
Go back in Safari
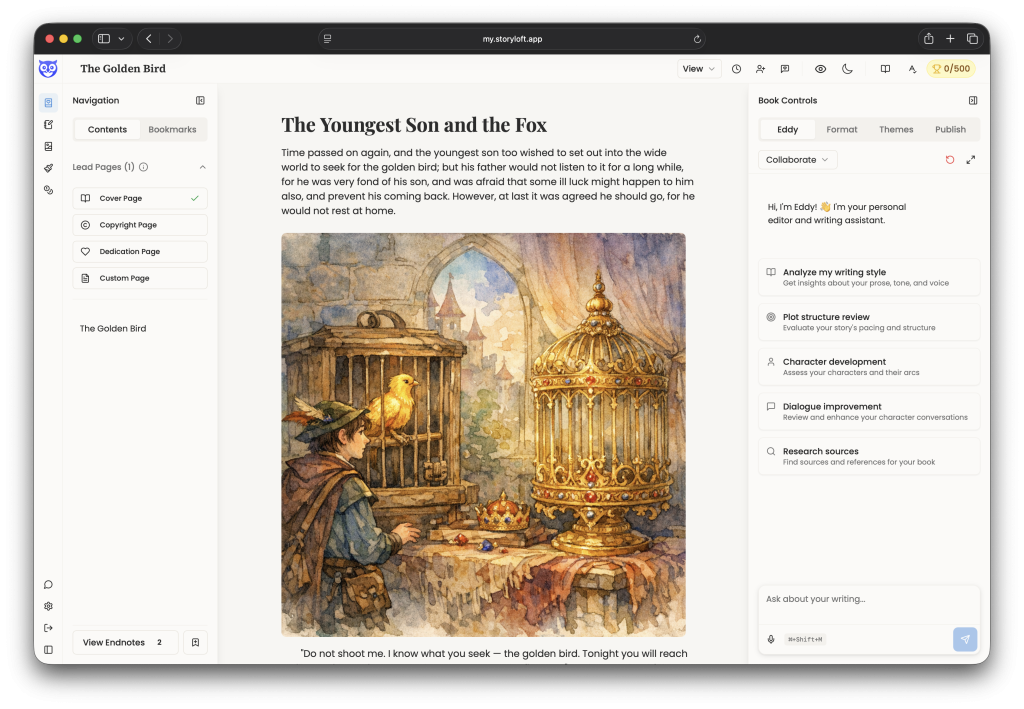(149, 39)
